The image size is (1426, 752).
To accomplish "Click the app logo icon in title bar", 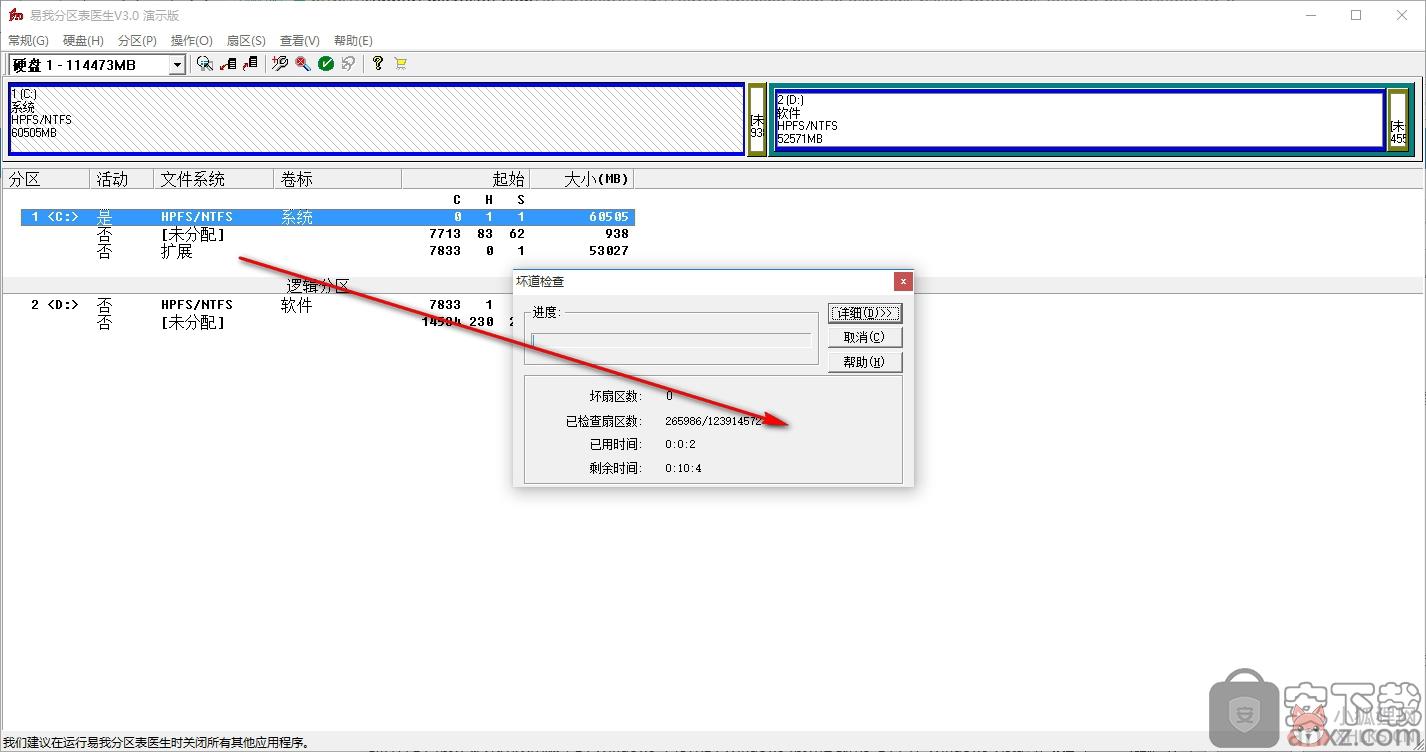I will coord(15,15).
